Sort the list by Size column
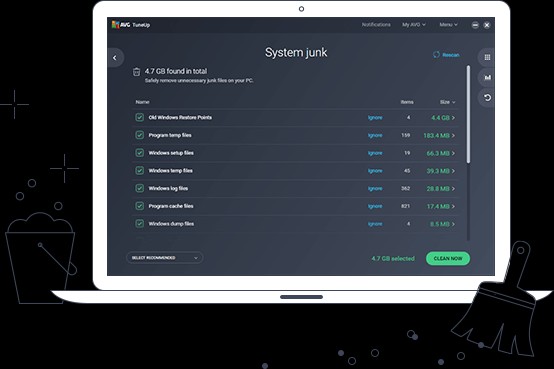Screen dimensions: 554x369 447,102
